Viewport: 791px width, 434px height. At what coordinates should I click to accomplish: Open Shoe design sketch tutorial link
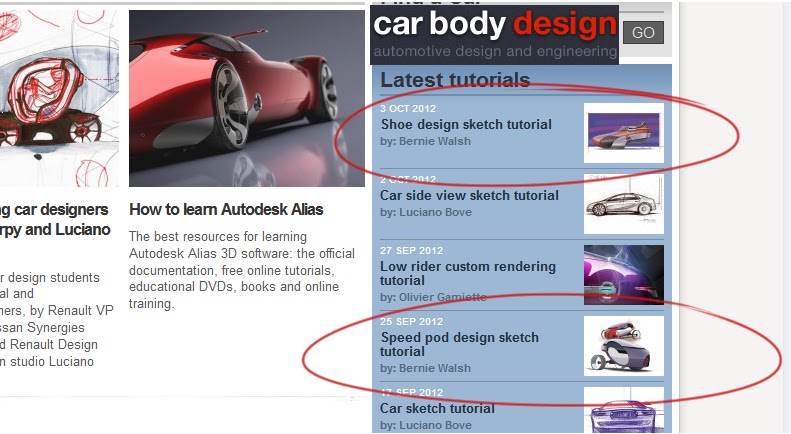[x=466, y=124]
